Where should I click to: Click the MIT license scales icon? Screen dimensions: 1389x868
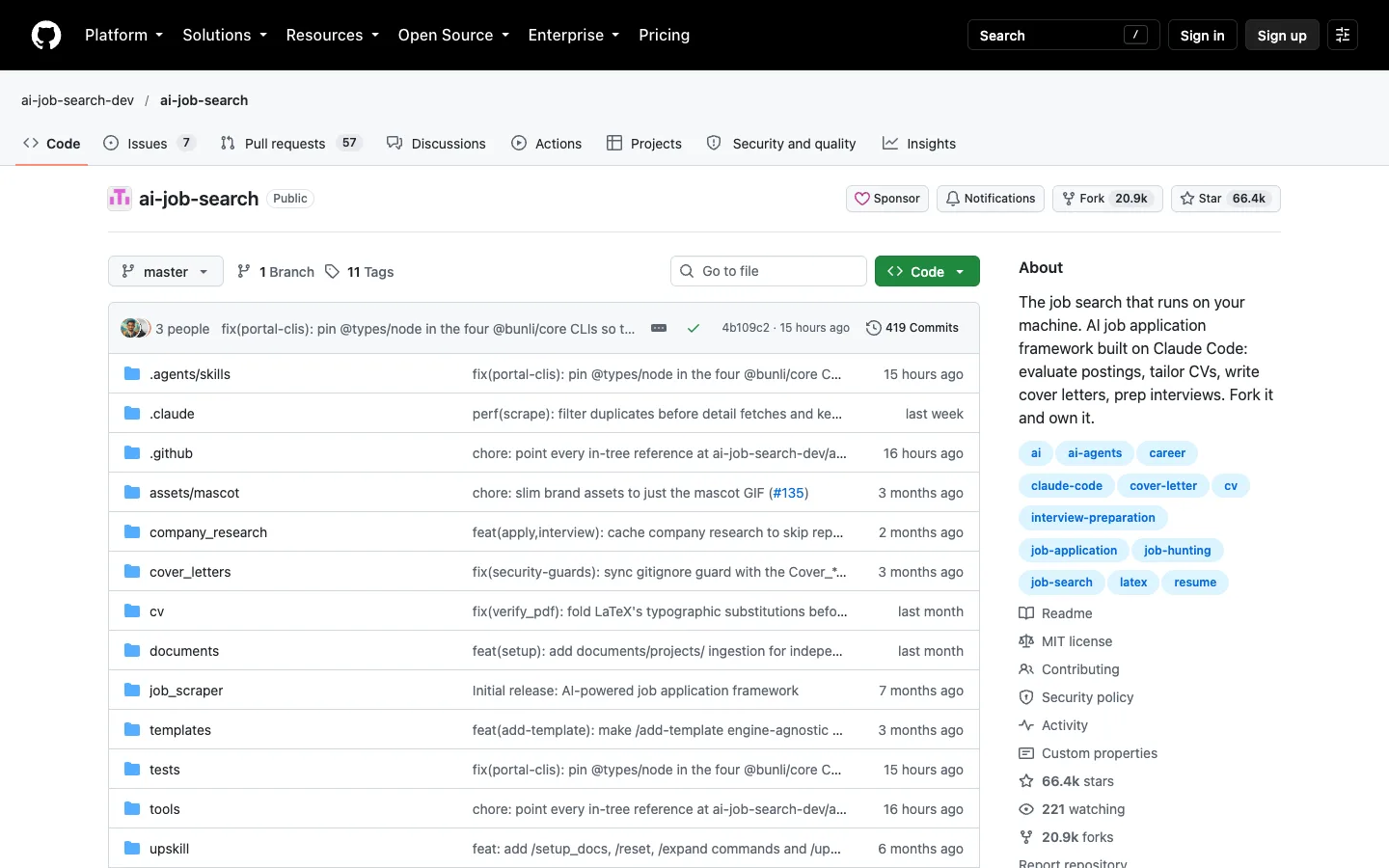pyautogui.click(x=1026, y=641)
